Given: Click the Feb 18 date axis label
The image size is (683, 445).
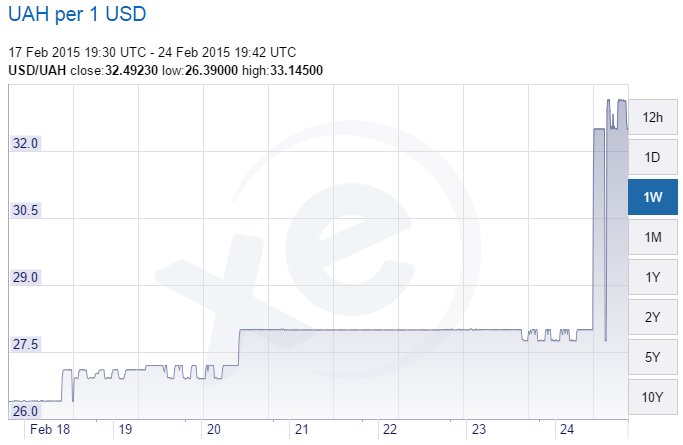Looking at the screenshot, I should pyautogui.click(x=48, y=429).
